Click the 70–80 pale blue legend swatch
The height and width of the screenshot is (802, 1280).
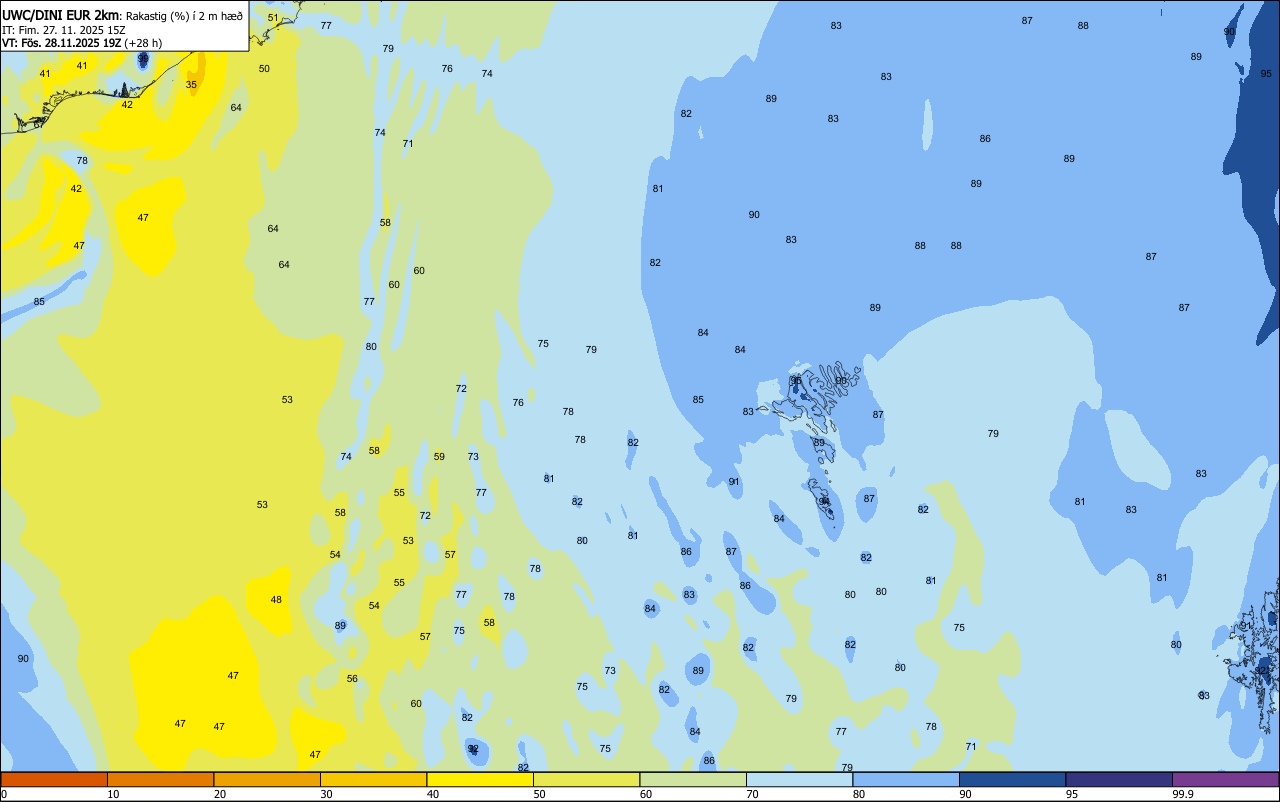(x=799, y=779)
